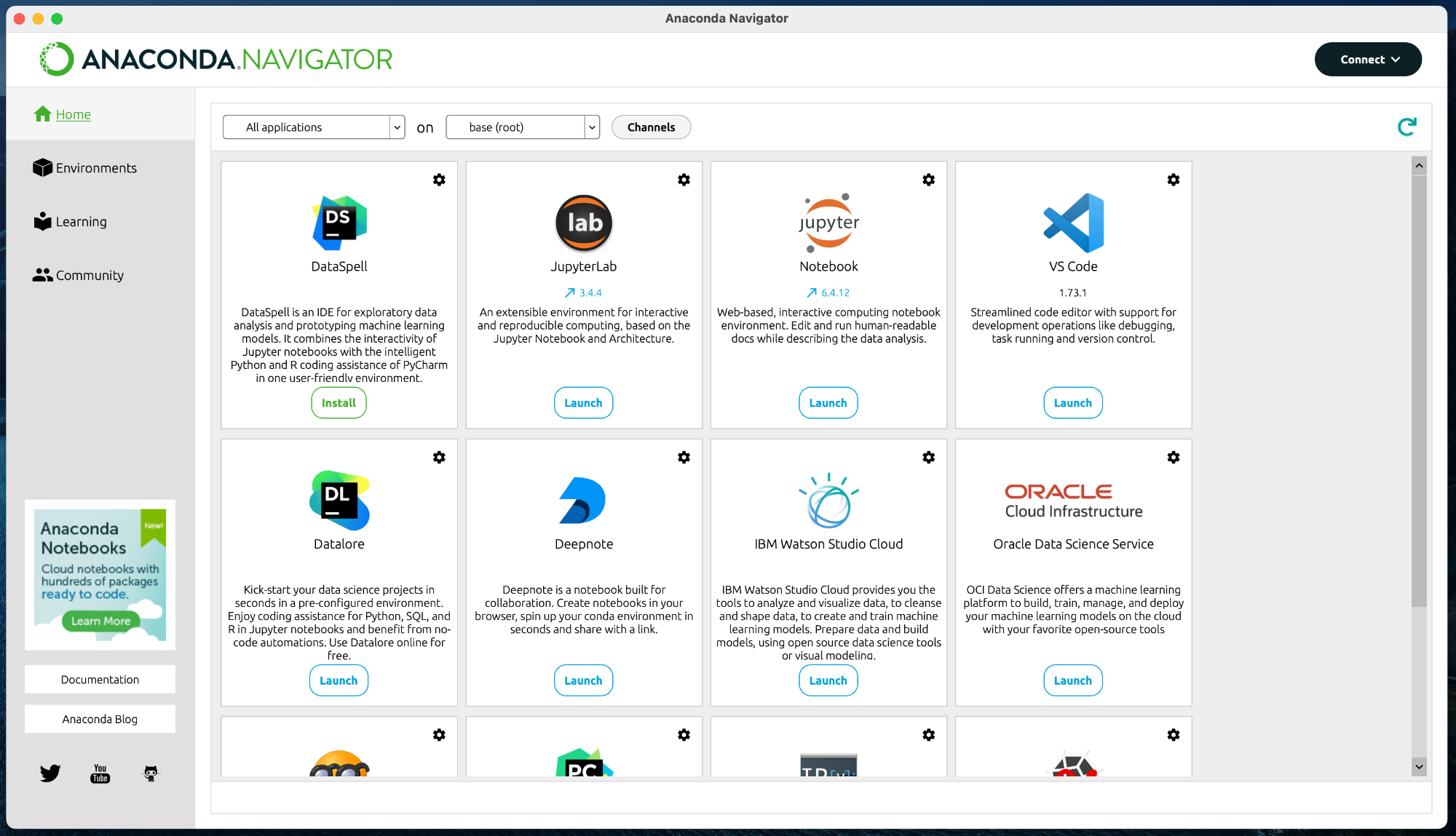1456x836 pixels.
Task: Refresh the applications list
Action: (x=1407, y=127)
